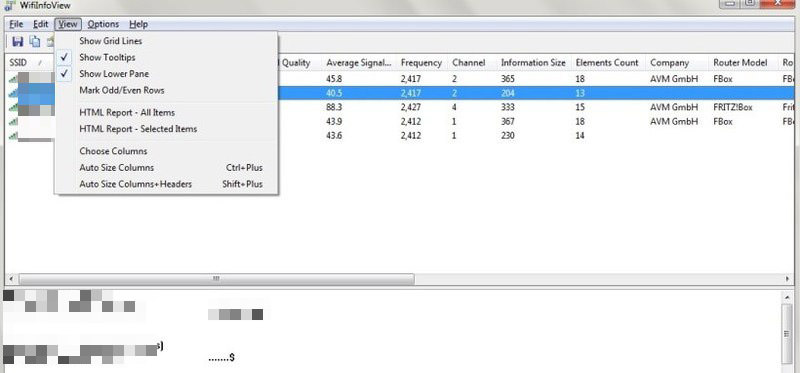The height and width of the screenshot is (373, 800).
Task: Click FBox router model in 43.9 row
Action: click(x=723, y=122)
